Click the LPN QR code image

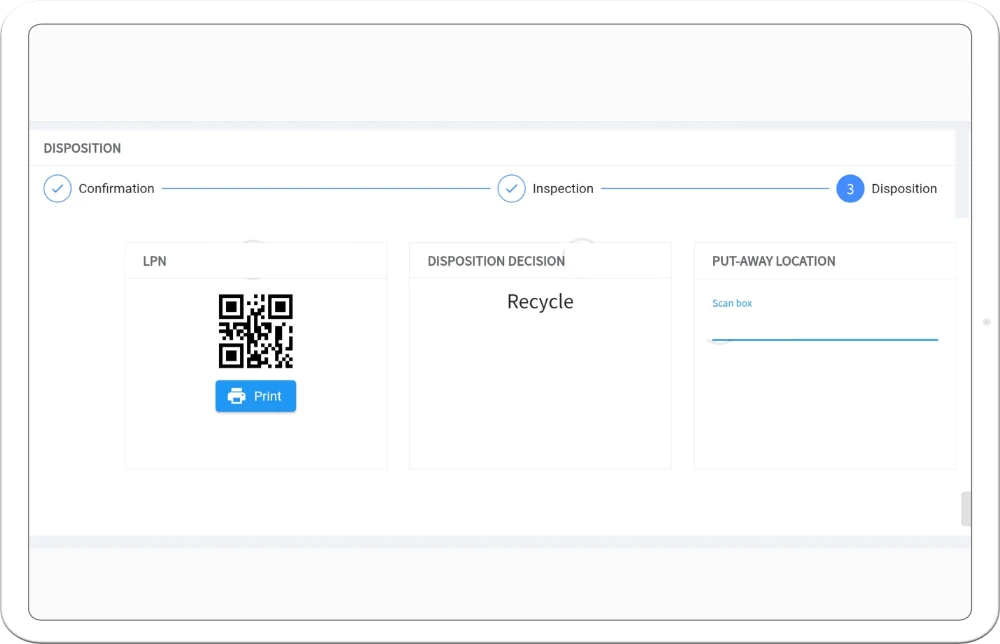256,331
